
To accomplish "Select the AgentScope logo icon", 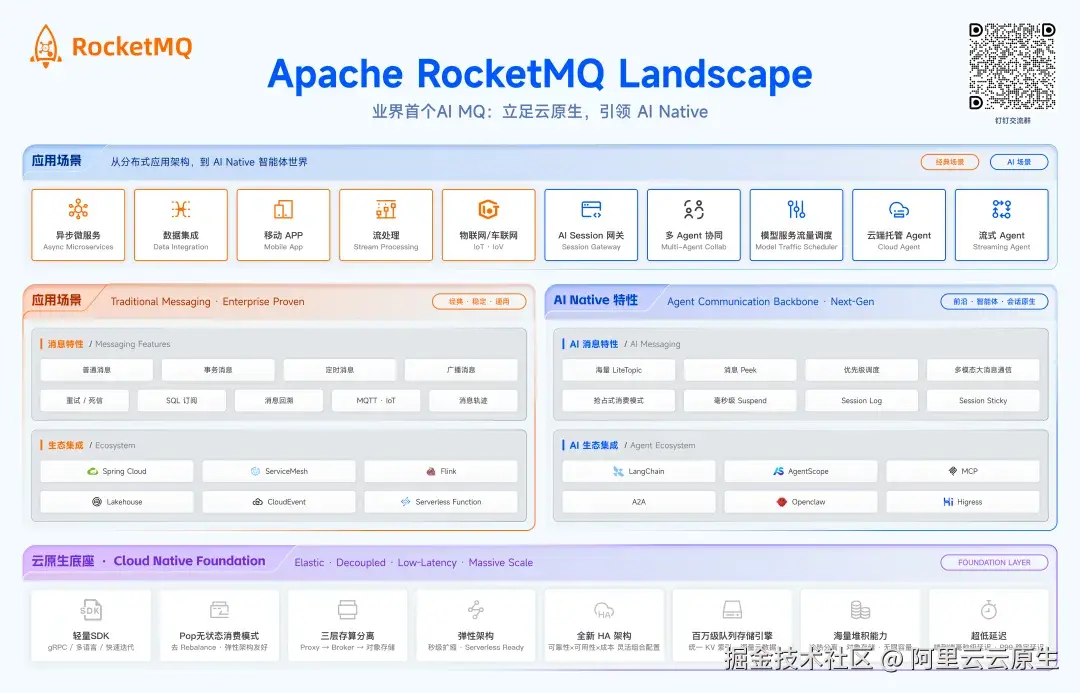I will pyautogui.click(x=778, y=471).
